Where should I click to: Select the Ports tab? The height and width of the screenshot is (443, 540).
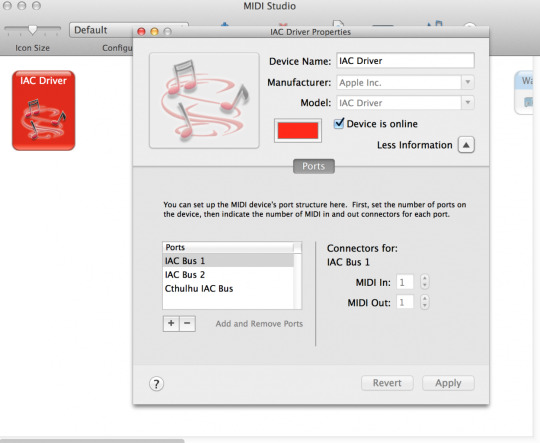(313, 166)
